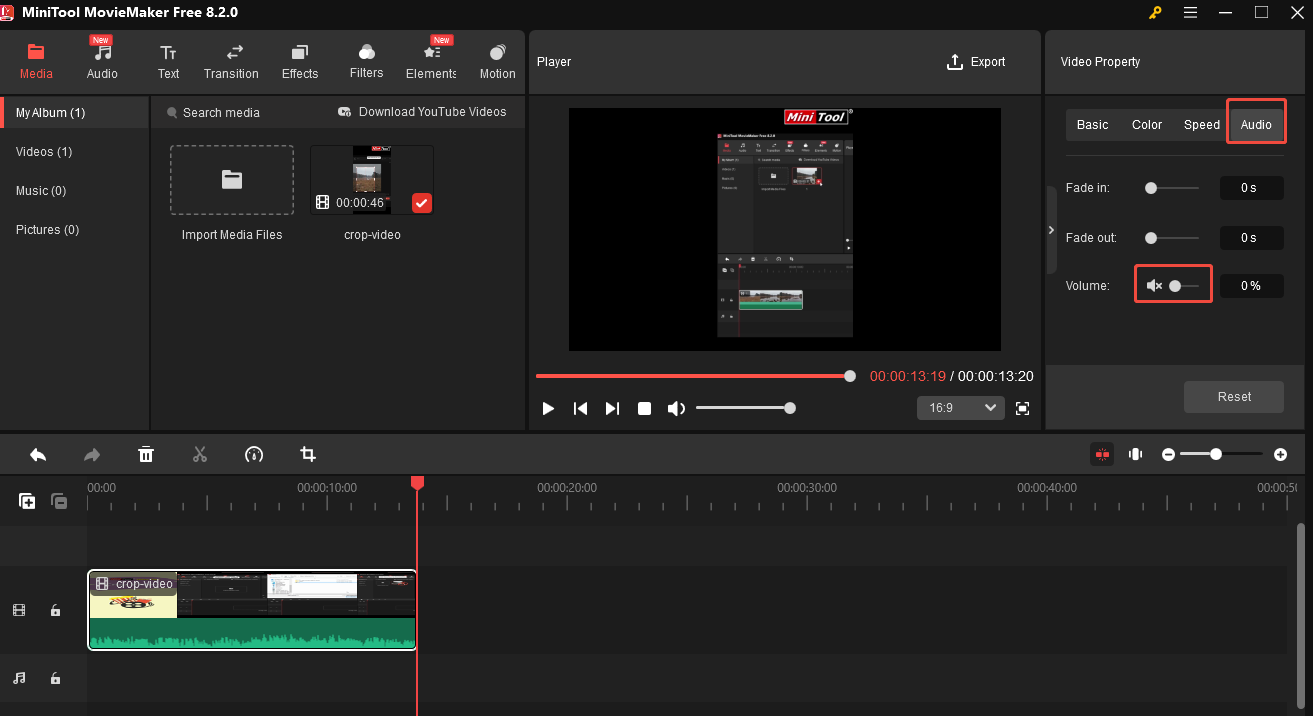1313x716 pixels.
Task: Play the video in the player
Action: point(548,408)
